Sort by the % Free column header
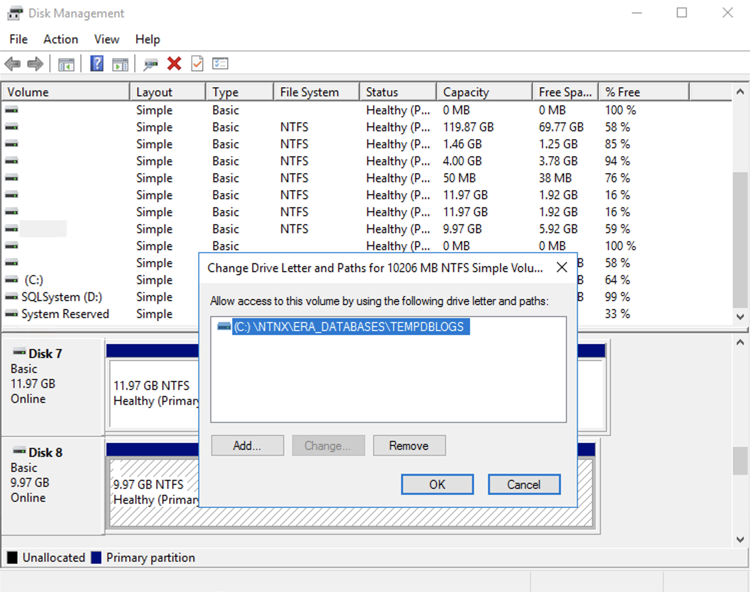Image resolution: width=750 pixels, height=592 pixels. (644, 92)
